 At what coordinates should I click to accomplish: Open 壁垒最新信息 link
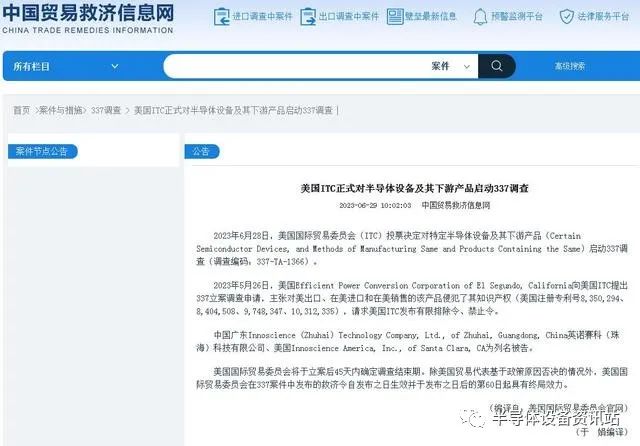pos(431,16)
